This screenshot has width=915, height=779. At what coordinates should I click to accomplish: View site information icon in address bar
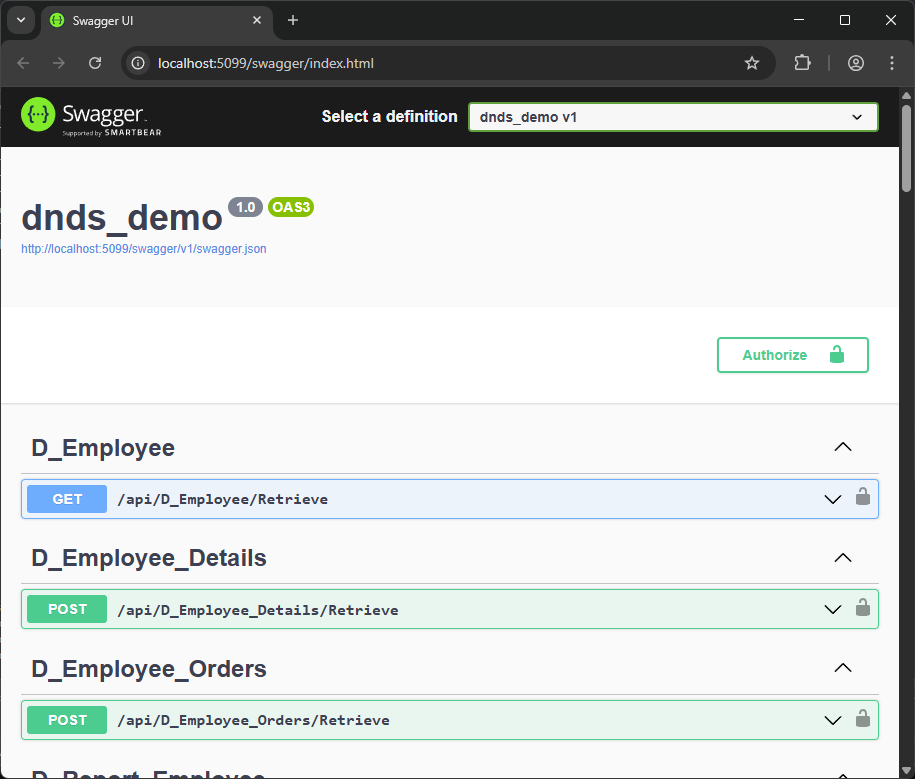point(139,63)
